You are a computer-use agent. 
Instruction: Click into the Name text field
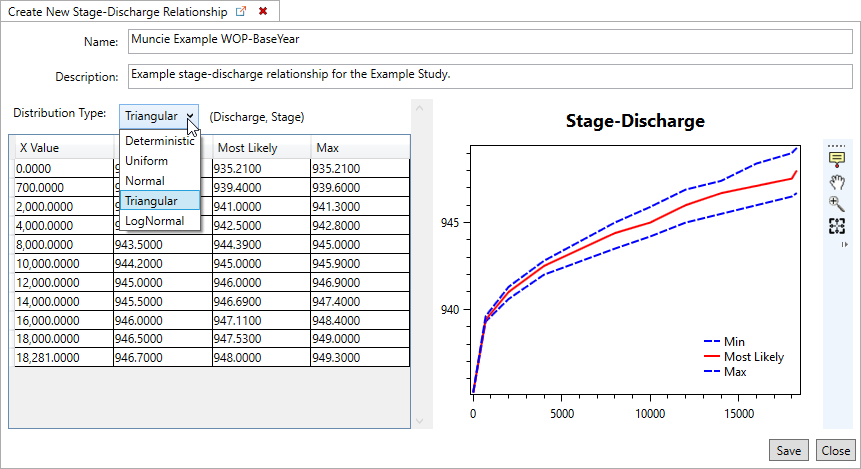point(487,41)
